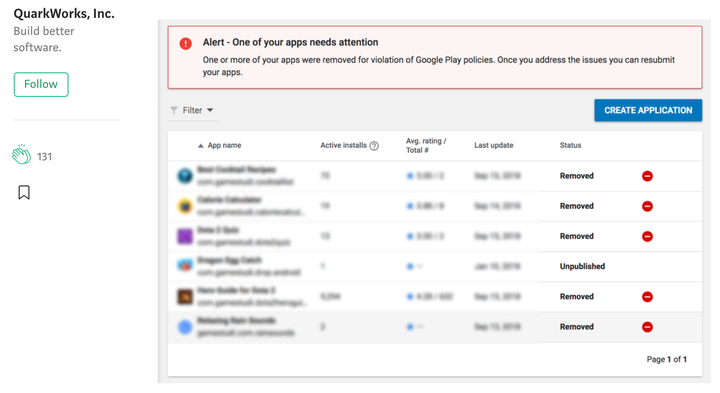Click the red removed icon in first row
This screenshot has width=720, height=393.
[647, 176]
